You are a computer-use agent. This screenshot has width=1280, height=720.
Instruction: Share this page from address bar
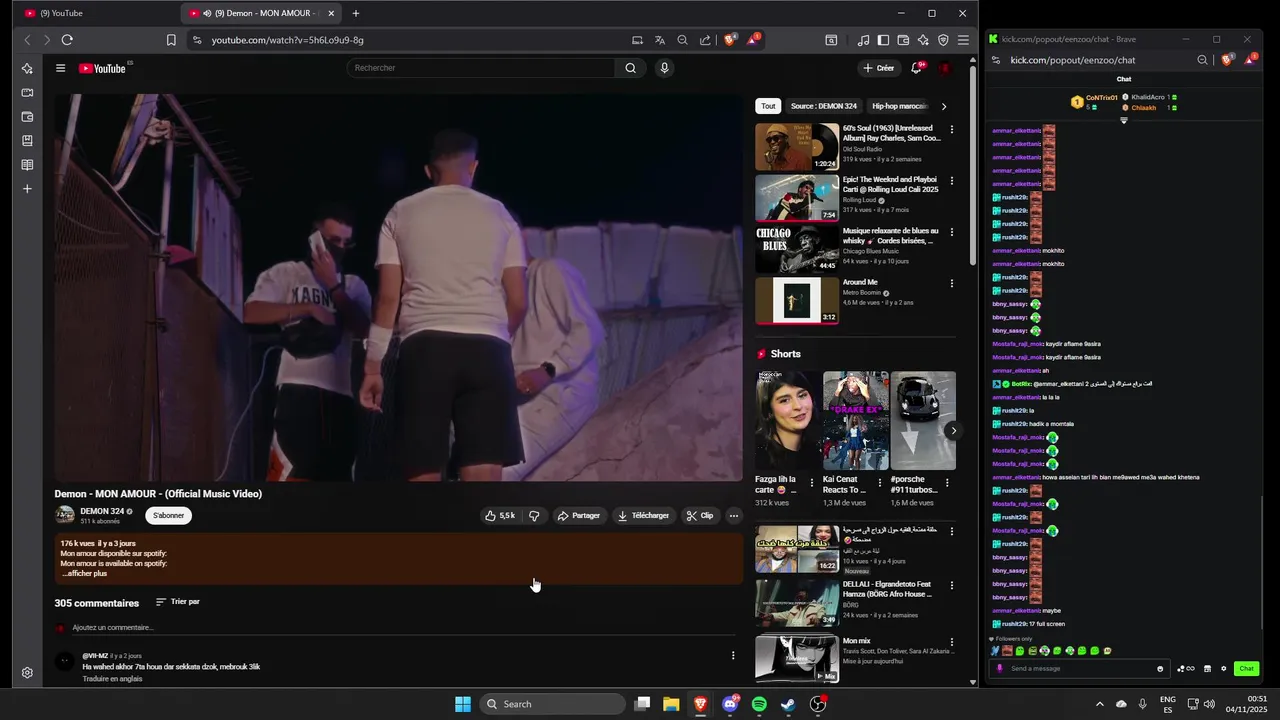(705, 40)
